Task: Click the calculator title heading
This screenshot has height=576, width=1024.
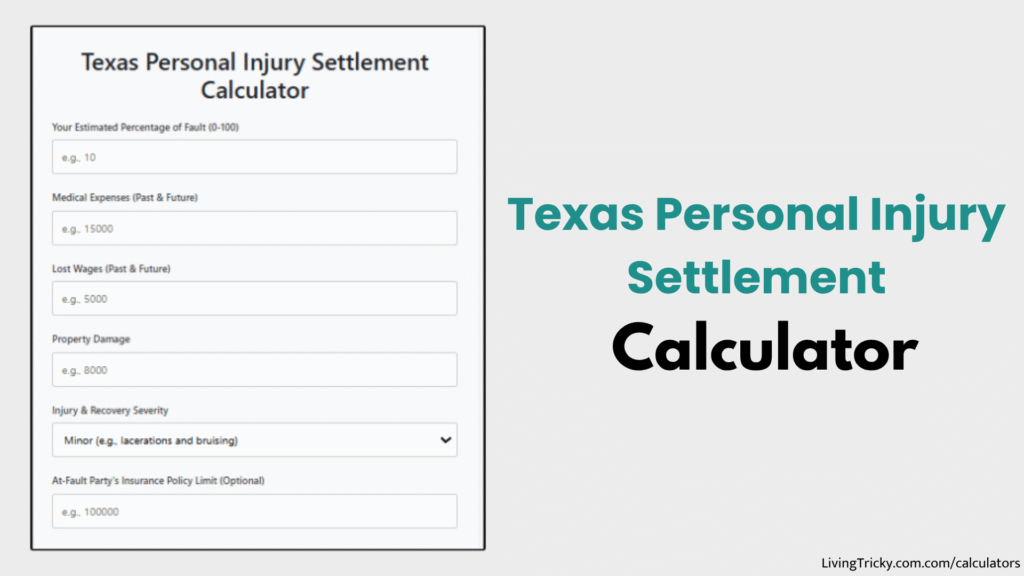Action: 254,75
